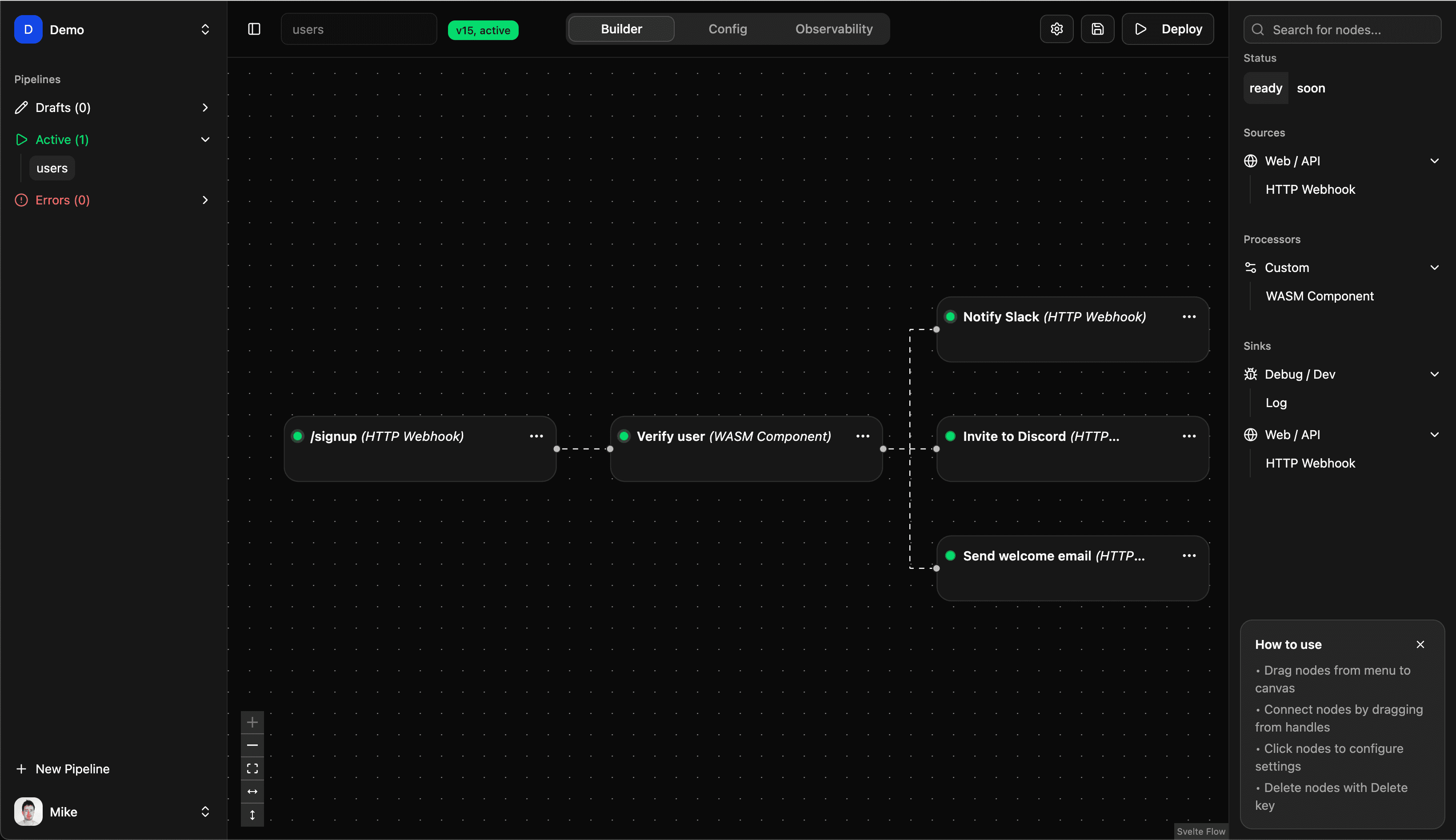Open the Observability tab
The width and height of the screenshot is (1456, 840).
click(x=834, y=29)
